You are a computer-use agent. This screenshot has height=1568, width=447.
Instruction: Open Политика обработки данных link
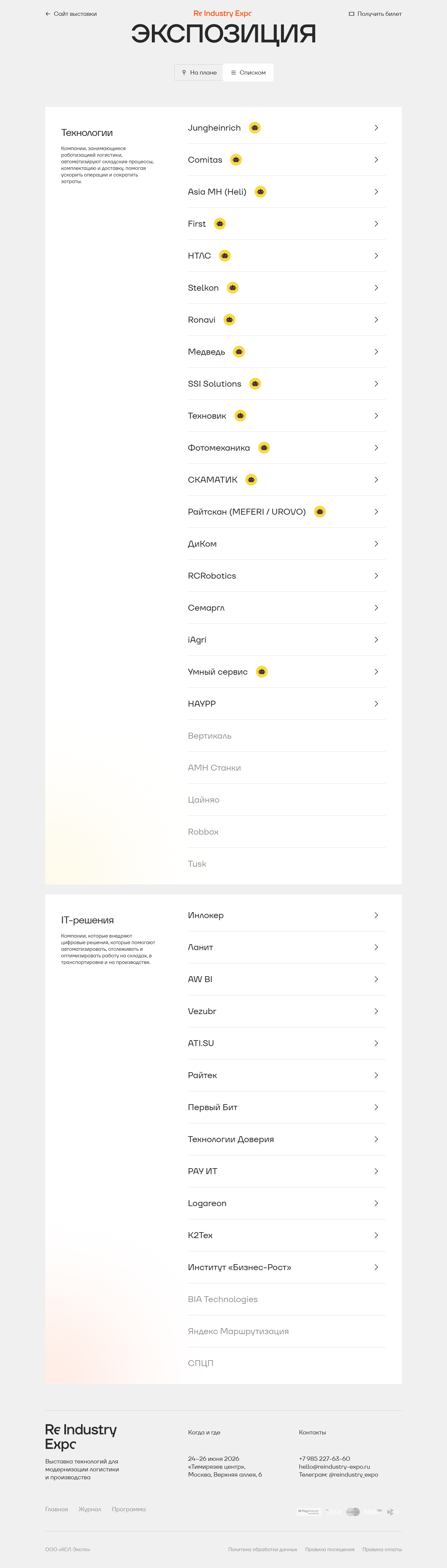point(262,1549)
